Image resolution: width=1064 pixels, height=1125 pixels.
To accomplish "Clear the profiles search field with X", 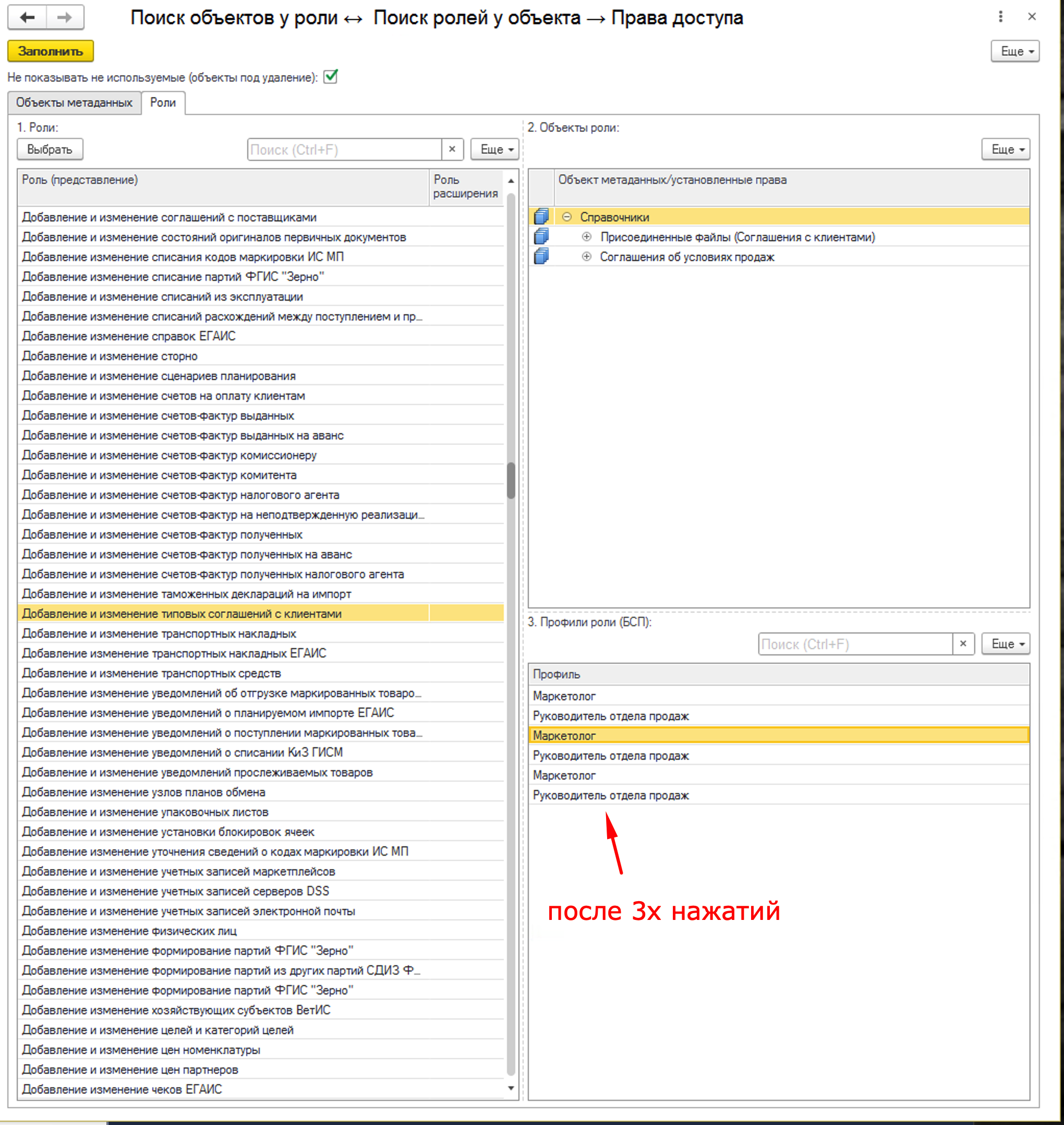I will [962, 644].
